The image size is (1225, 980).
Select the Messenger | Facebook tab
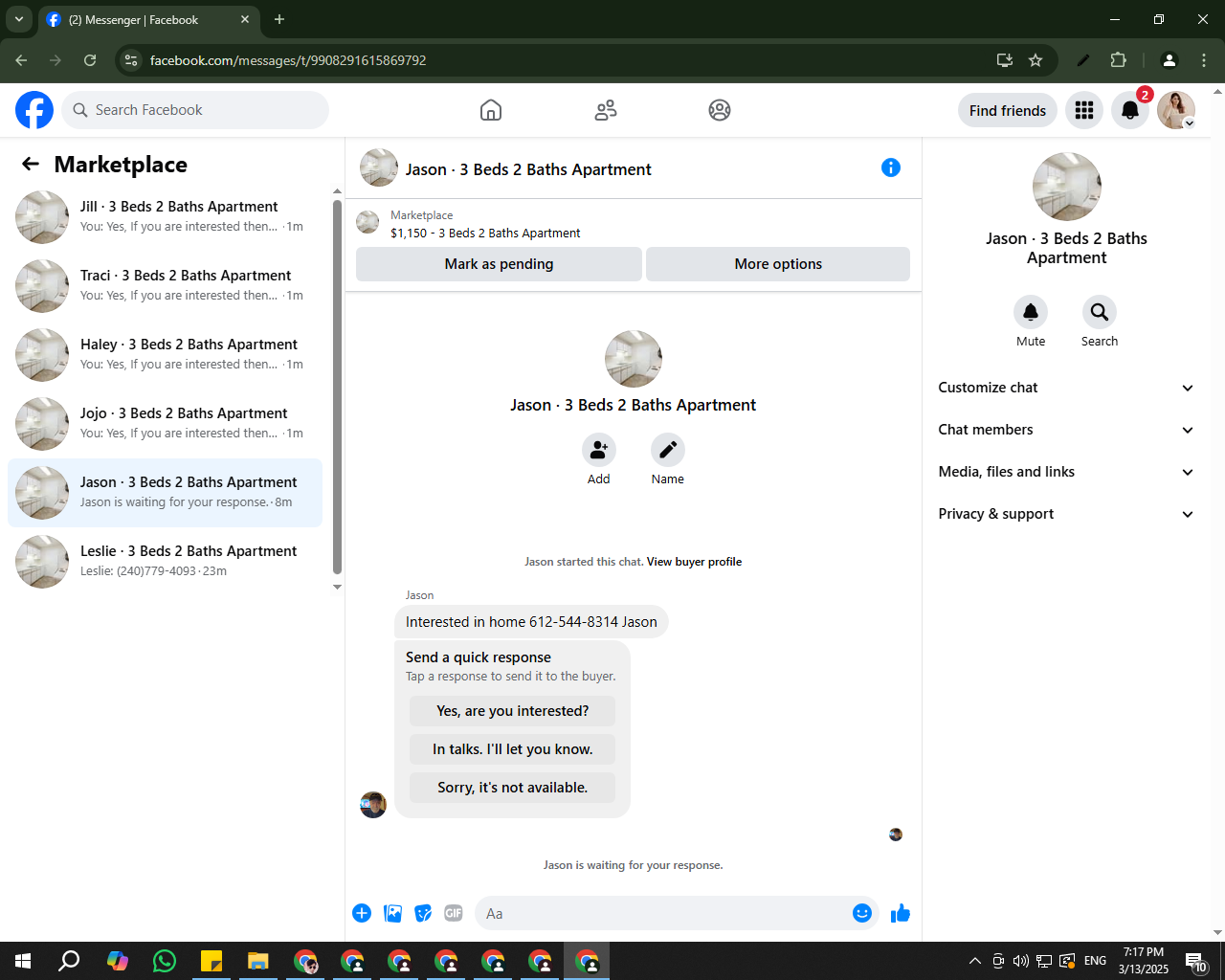[x=148, y=19]
